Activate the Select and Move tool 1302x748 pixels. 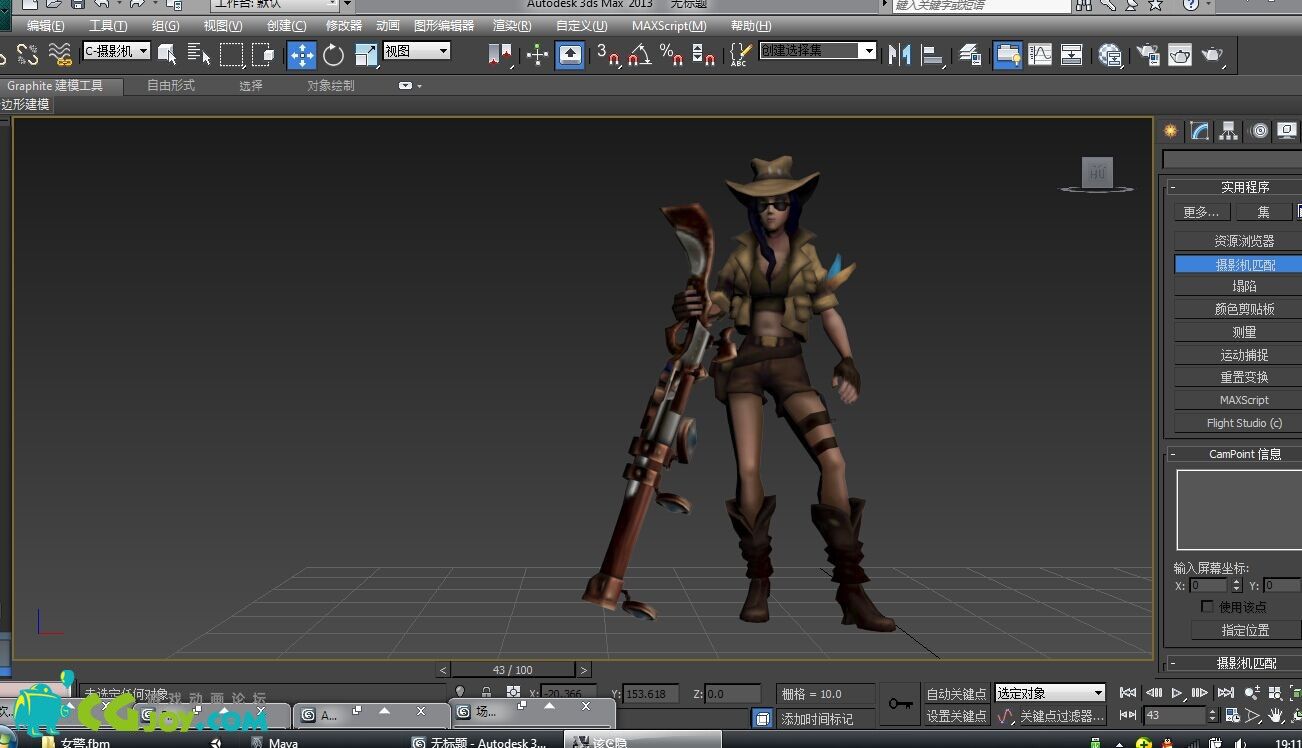tap(301, 54)
